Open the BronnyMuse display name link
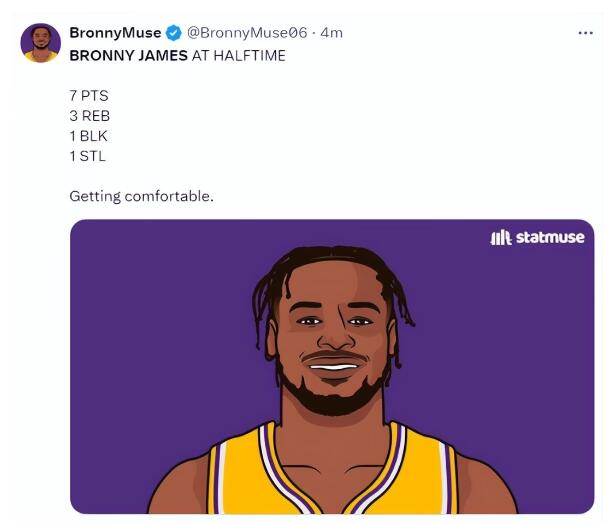This screenshot has width=613, height=522. (114, 33)
